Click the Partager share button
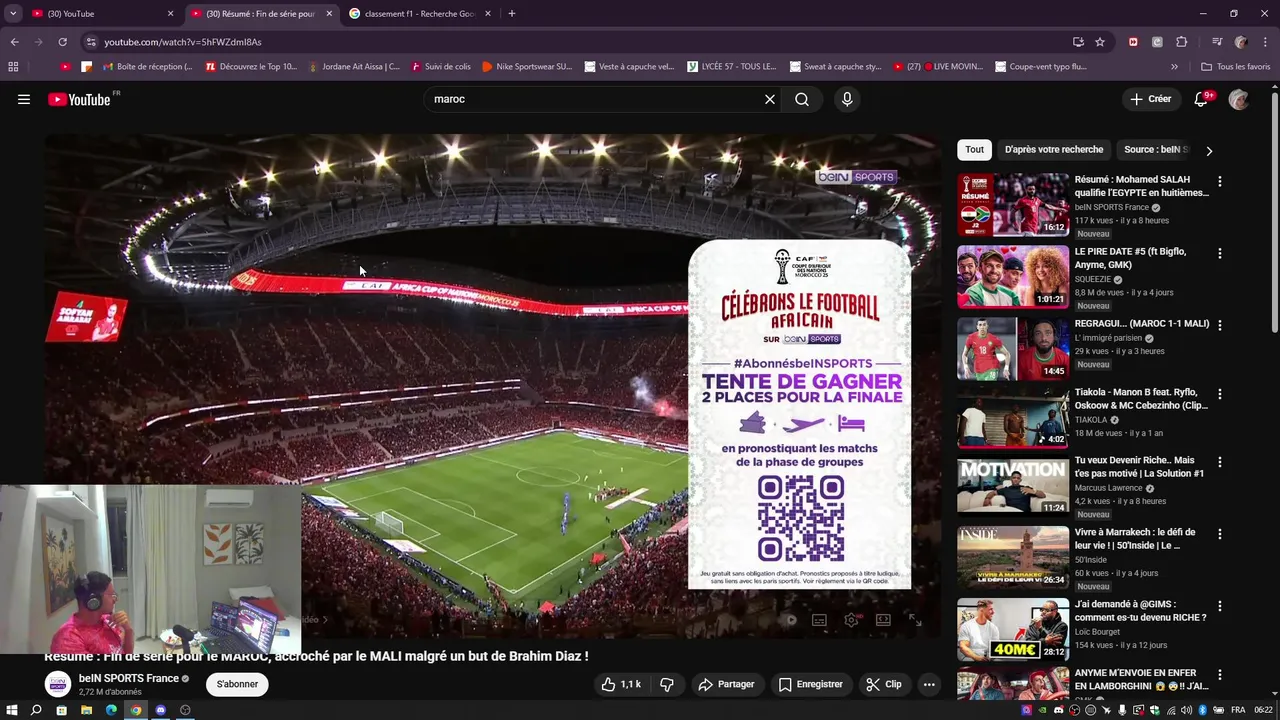 (x=726, y=684)
